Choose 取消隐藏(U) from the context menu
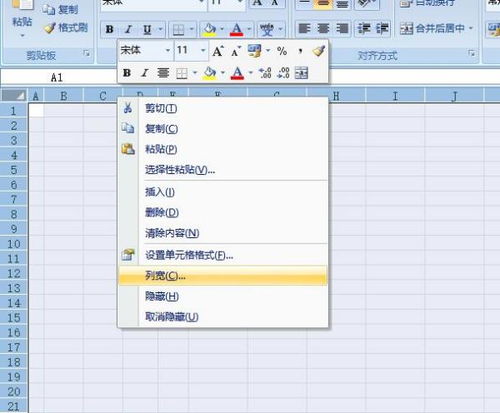The image size is (500, 413). (223, 316)
